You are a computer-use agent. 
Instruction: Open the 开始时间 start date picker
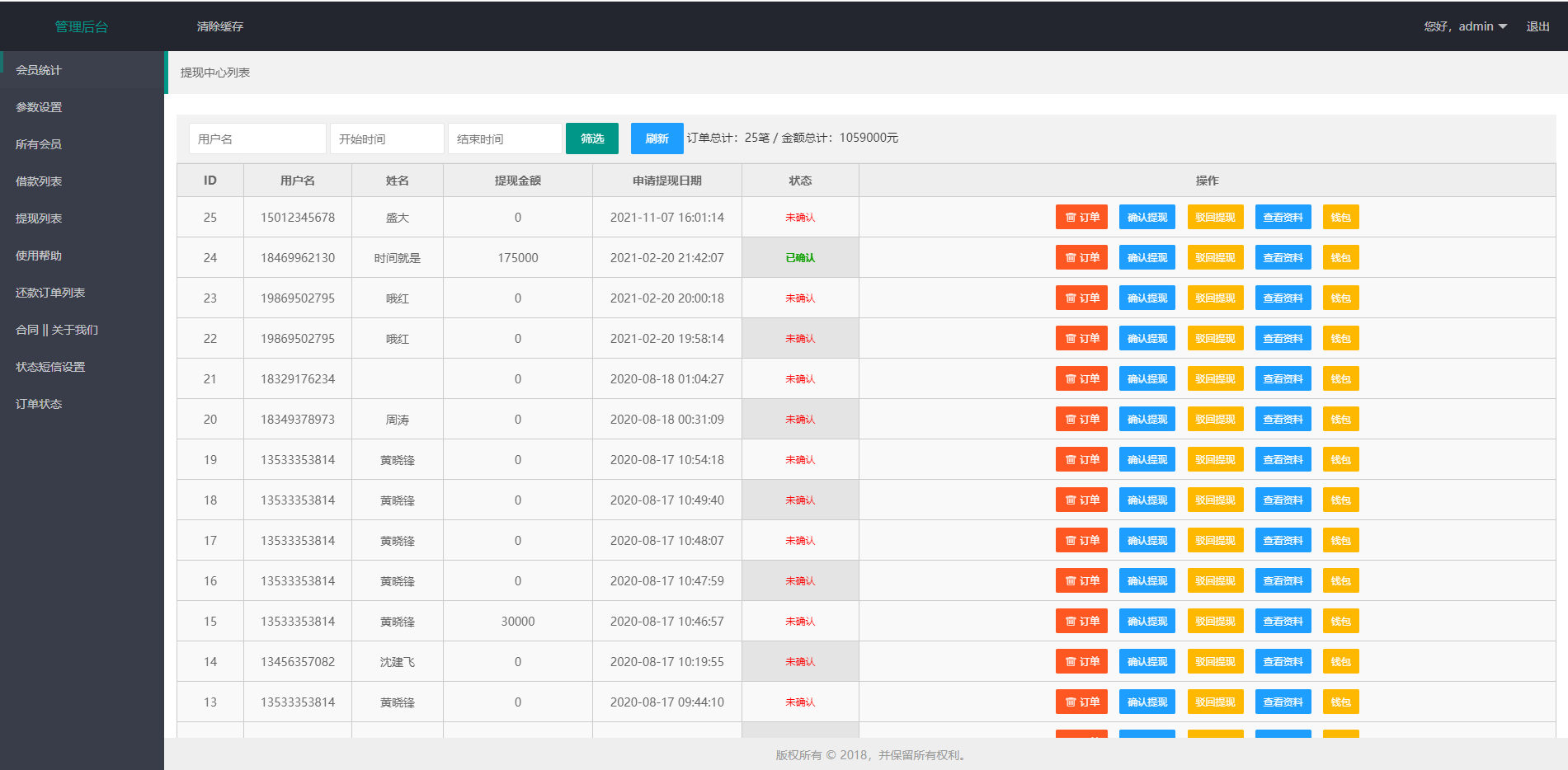[x=387, y=139]
